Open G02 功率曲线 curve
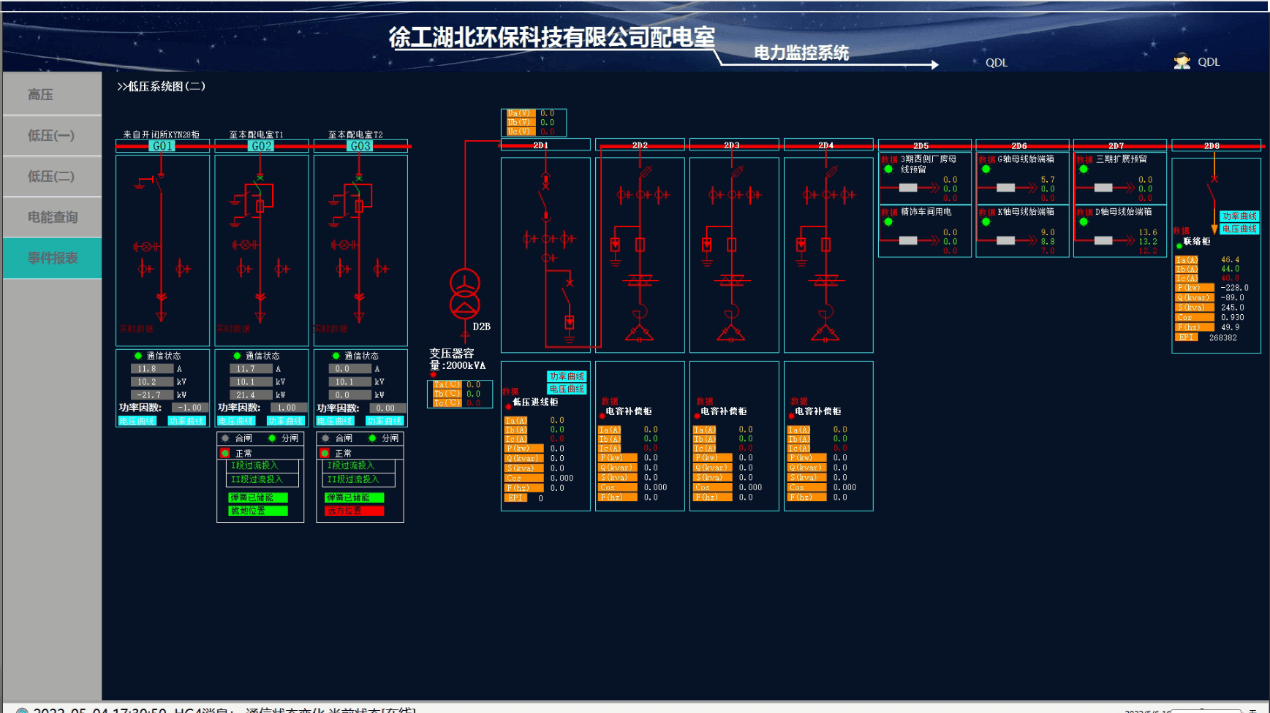 point(285,421)
